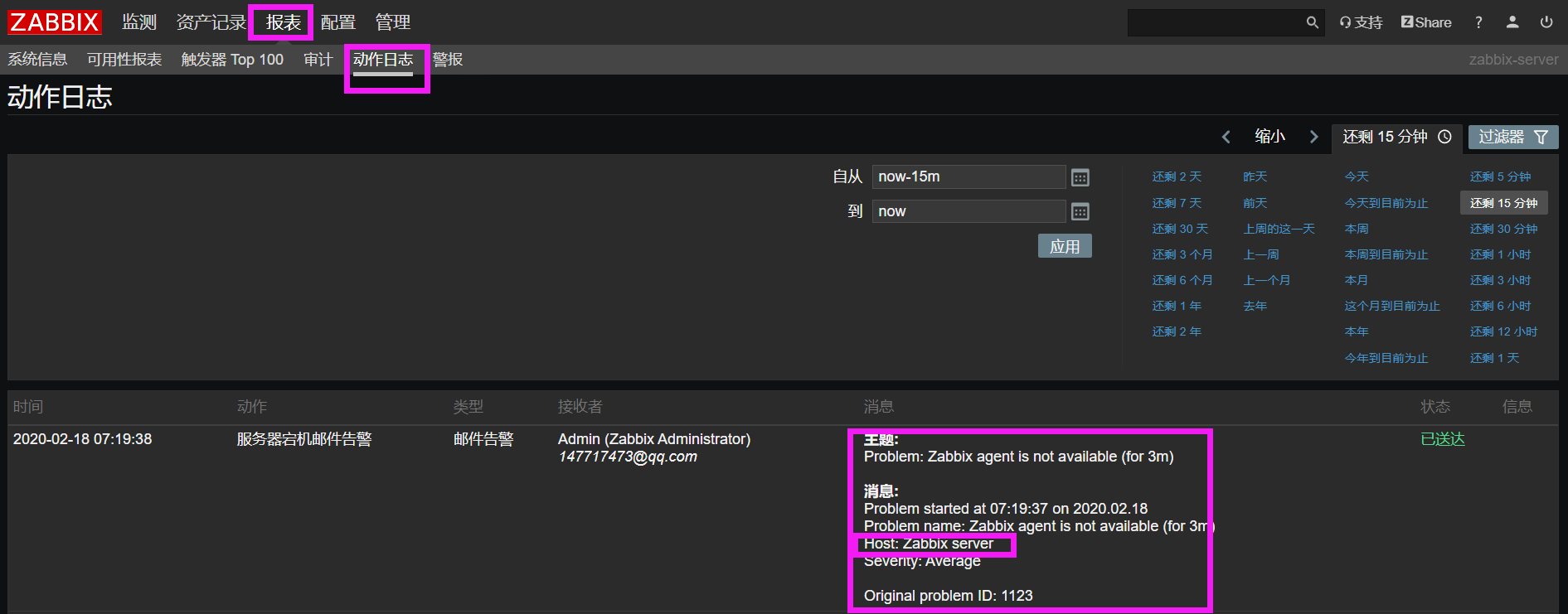Viewport: 1568px width, 614px height.
Task: Click the ZABBIX logo
Action: coord(55,22)
